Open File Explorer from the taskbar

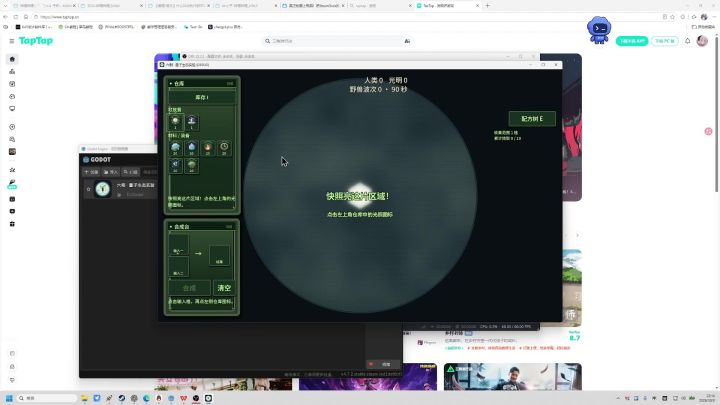84,398
